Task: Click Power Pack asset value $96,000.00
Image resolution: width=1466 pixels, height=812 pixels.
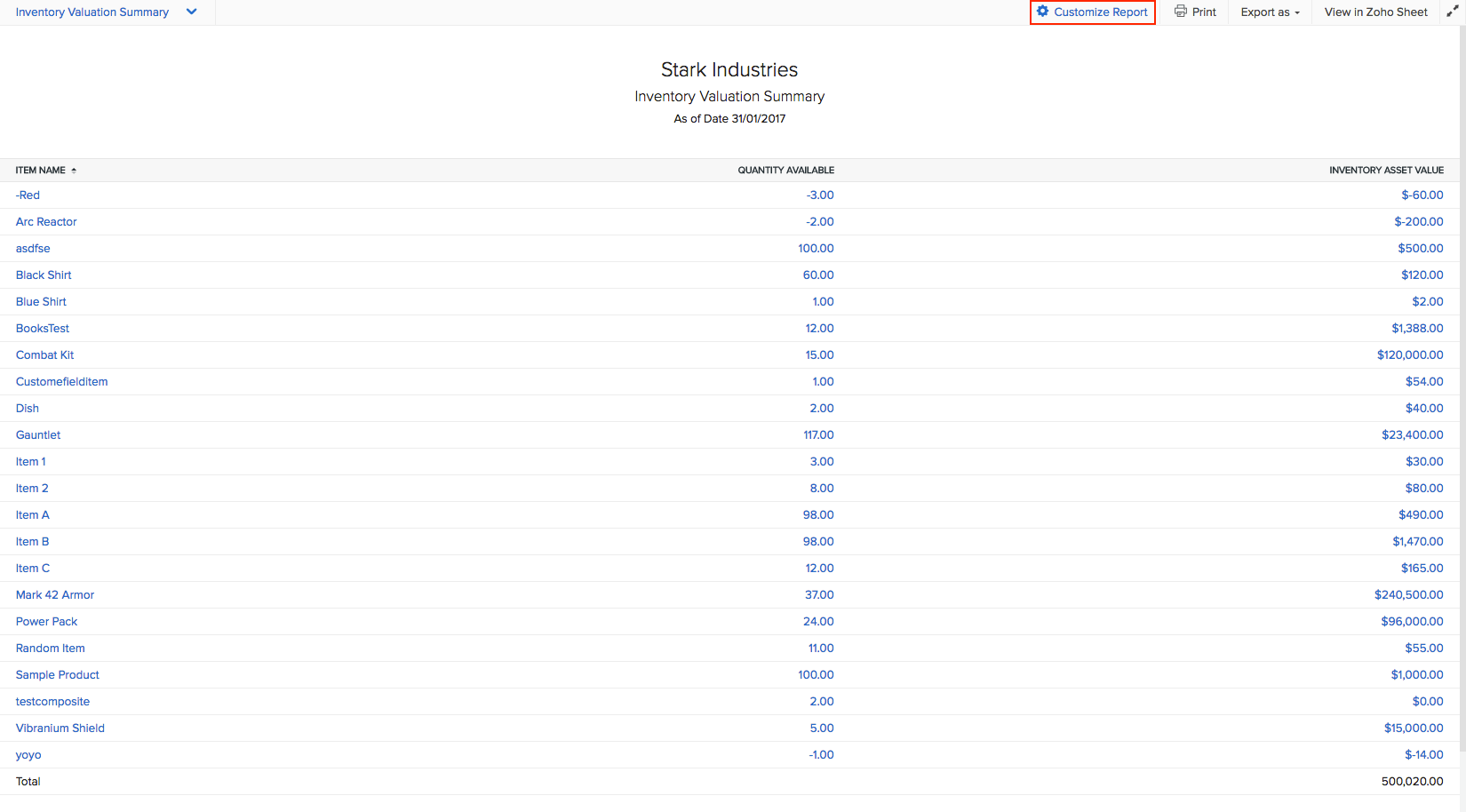Action: 1412,622
